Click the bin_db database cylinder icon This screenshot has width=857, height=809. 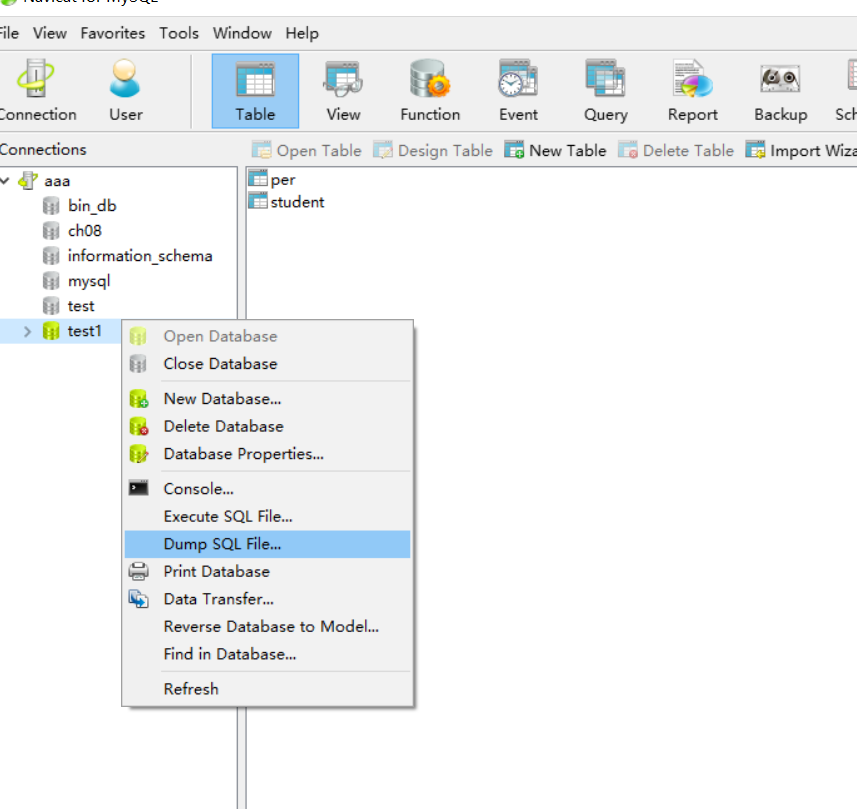point(51,206)
